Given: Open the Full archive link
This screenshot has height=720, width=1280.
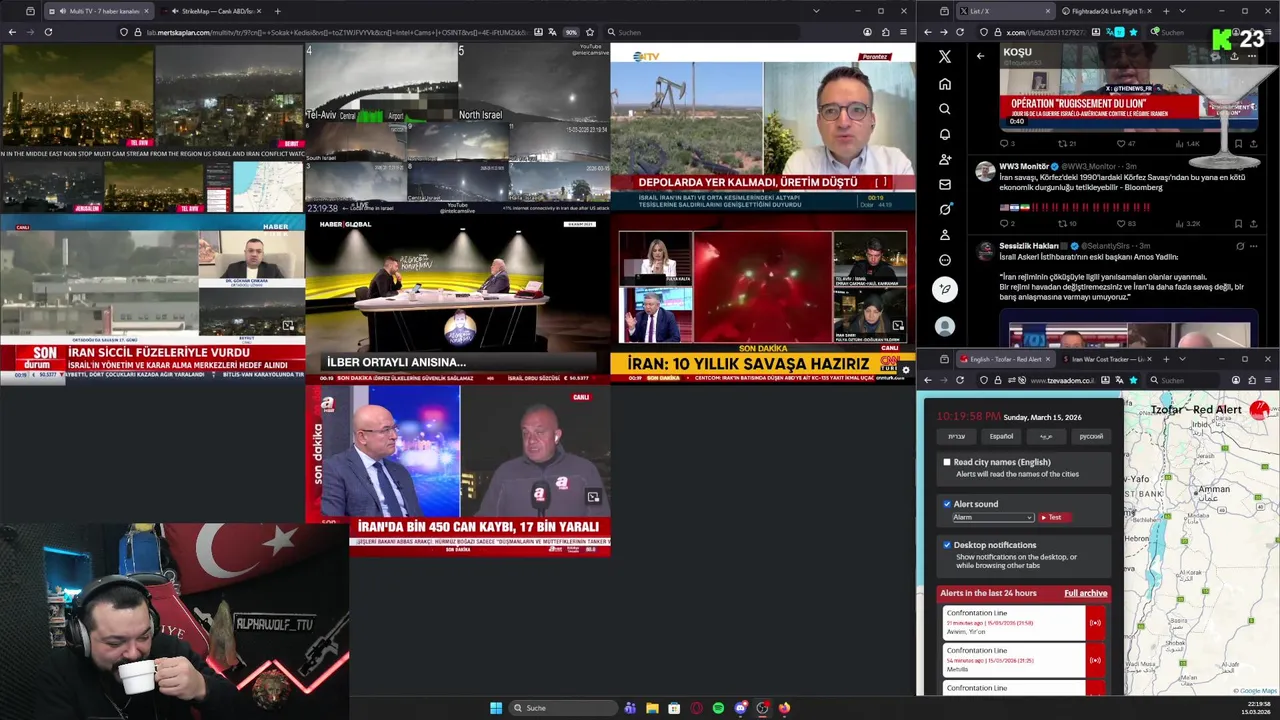Looking at the screenshot, I should (x=1085, y=593).
